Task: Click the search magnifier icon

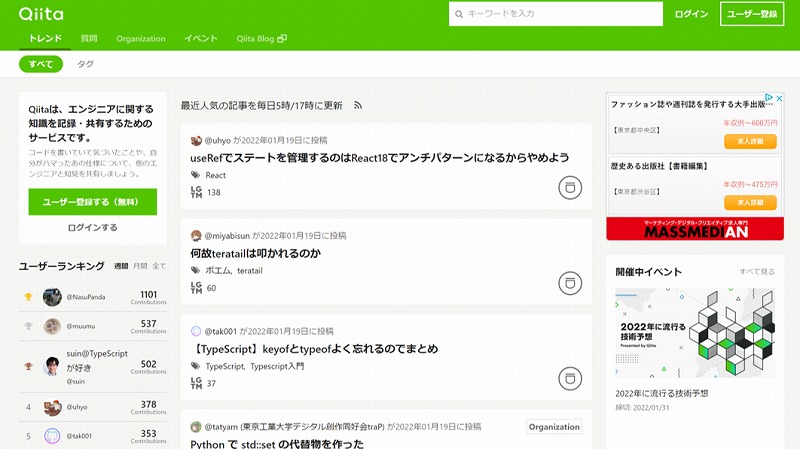Action: 459,14
